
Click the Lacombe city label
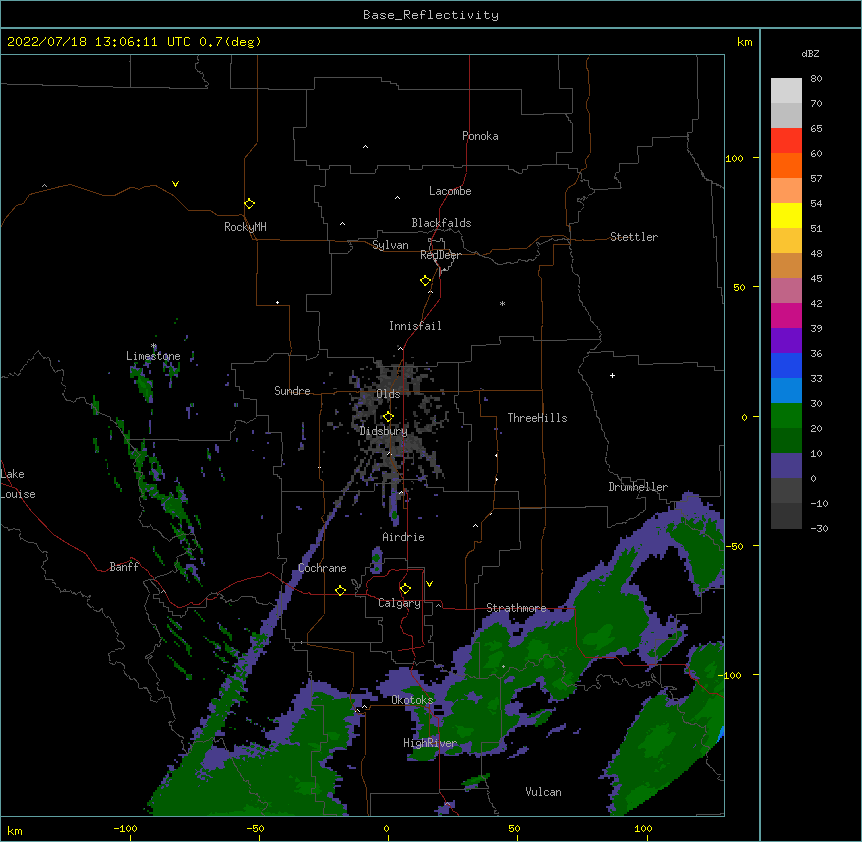click(x=450, y=191)
